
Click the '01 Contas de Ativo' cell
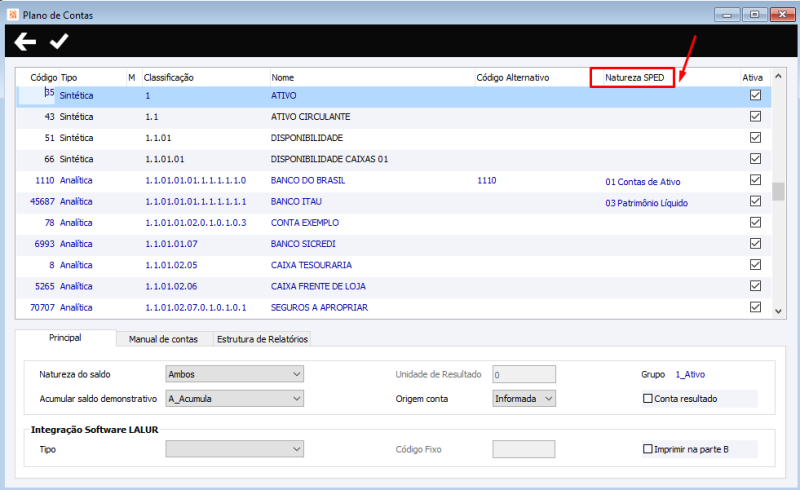(x=643, y=182)
